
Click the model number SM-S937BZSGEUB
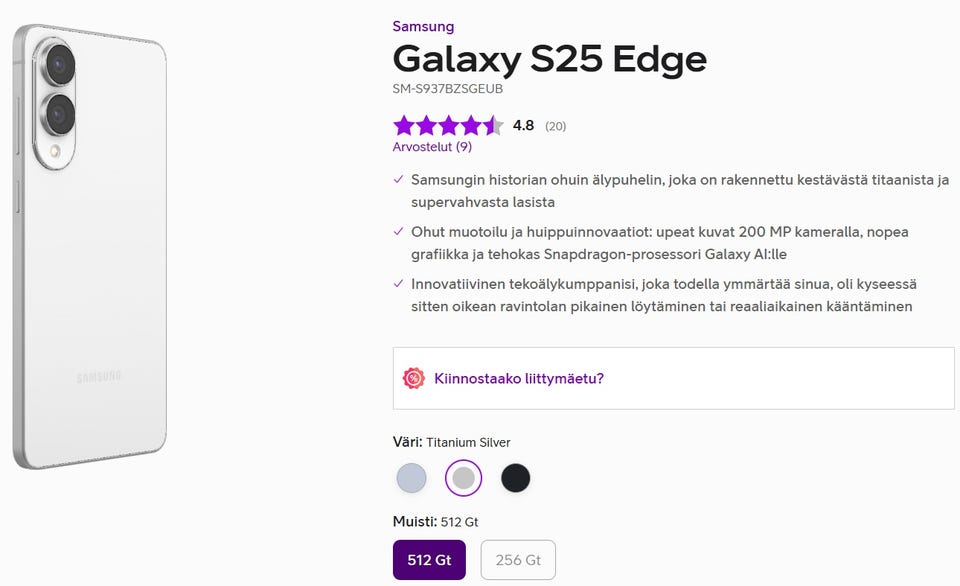point(447,88)
